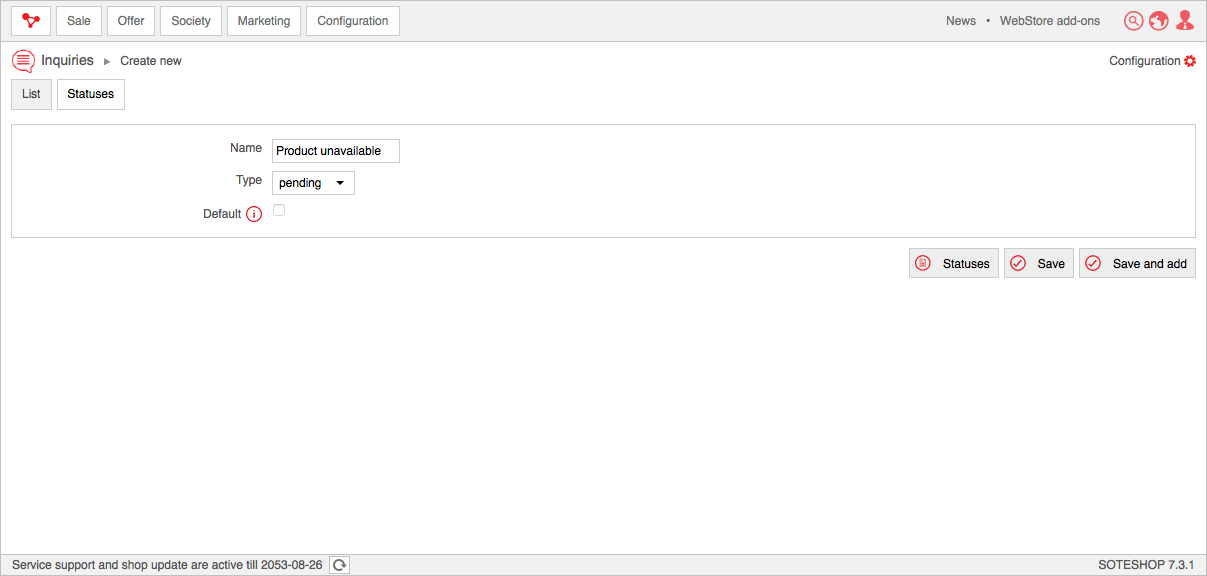
Task: Follow the WebStore add-ons link
Action: [1050, 21]
